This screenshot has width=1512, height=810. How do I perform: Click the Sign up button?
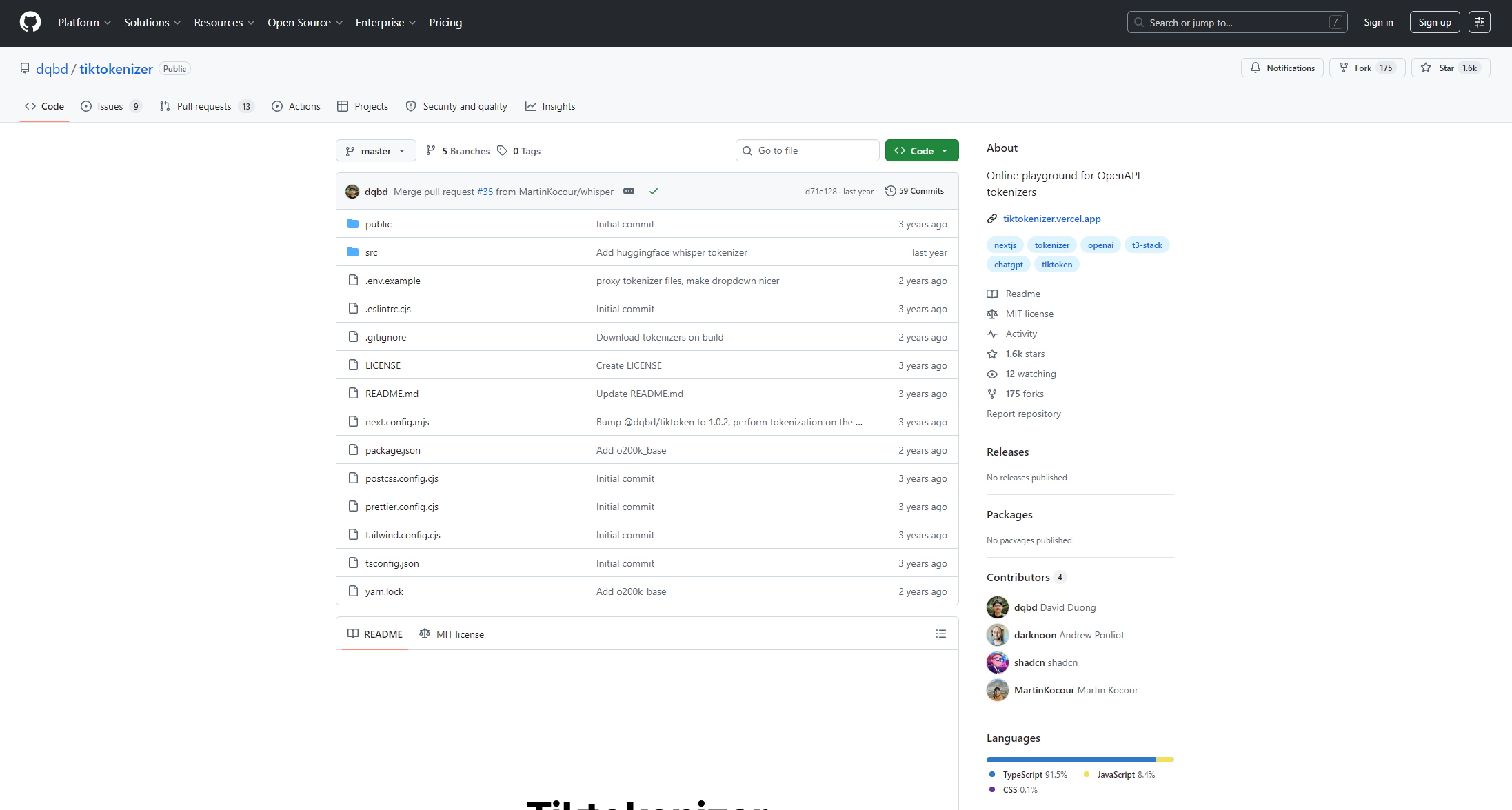(1435, 23)
